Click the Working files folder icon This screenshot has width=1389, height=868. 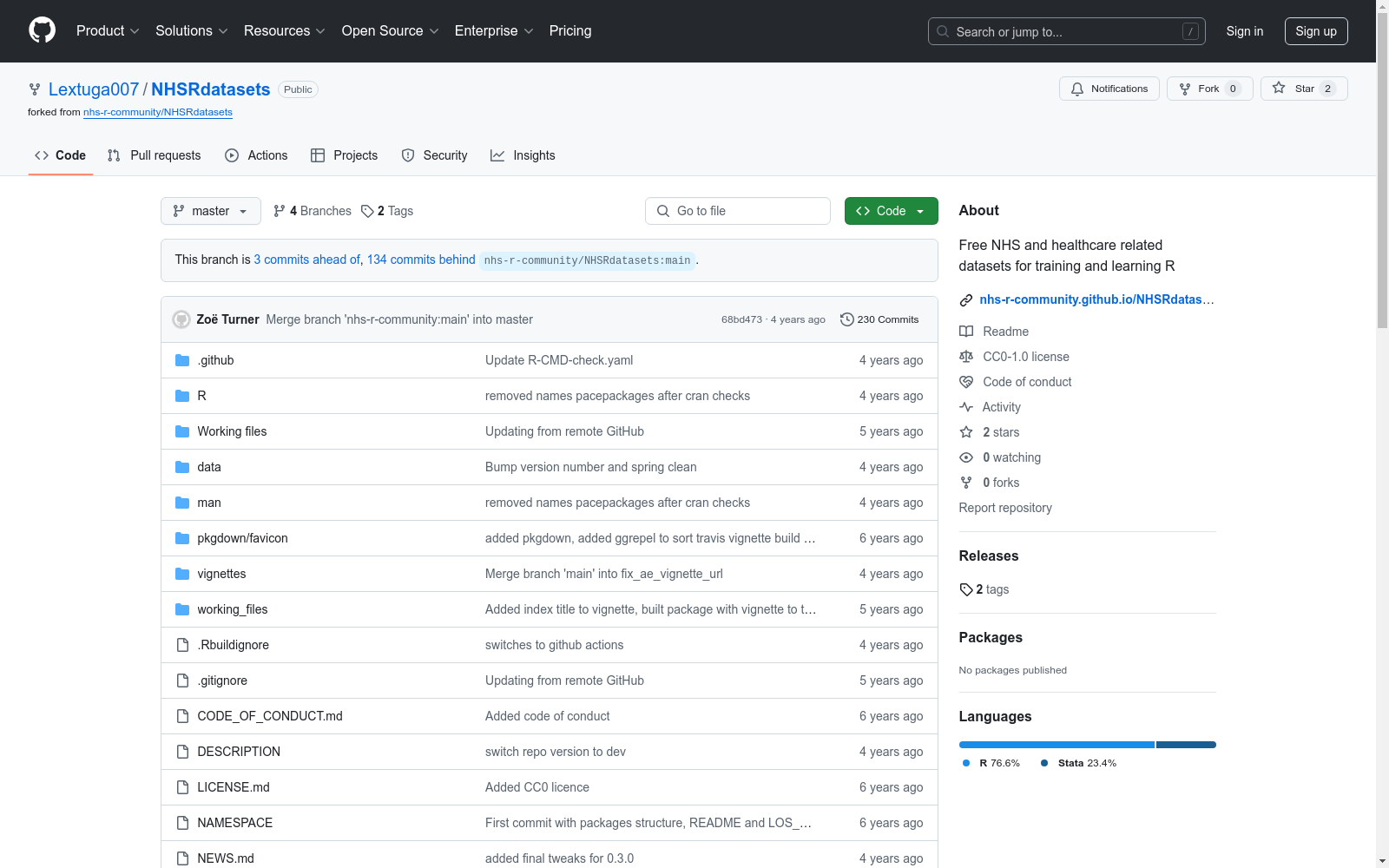tap(182, 431)
